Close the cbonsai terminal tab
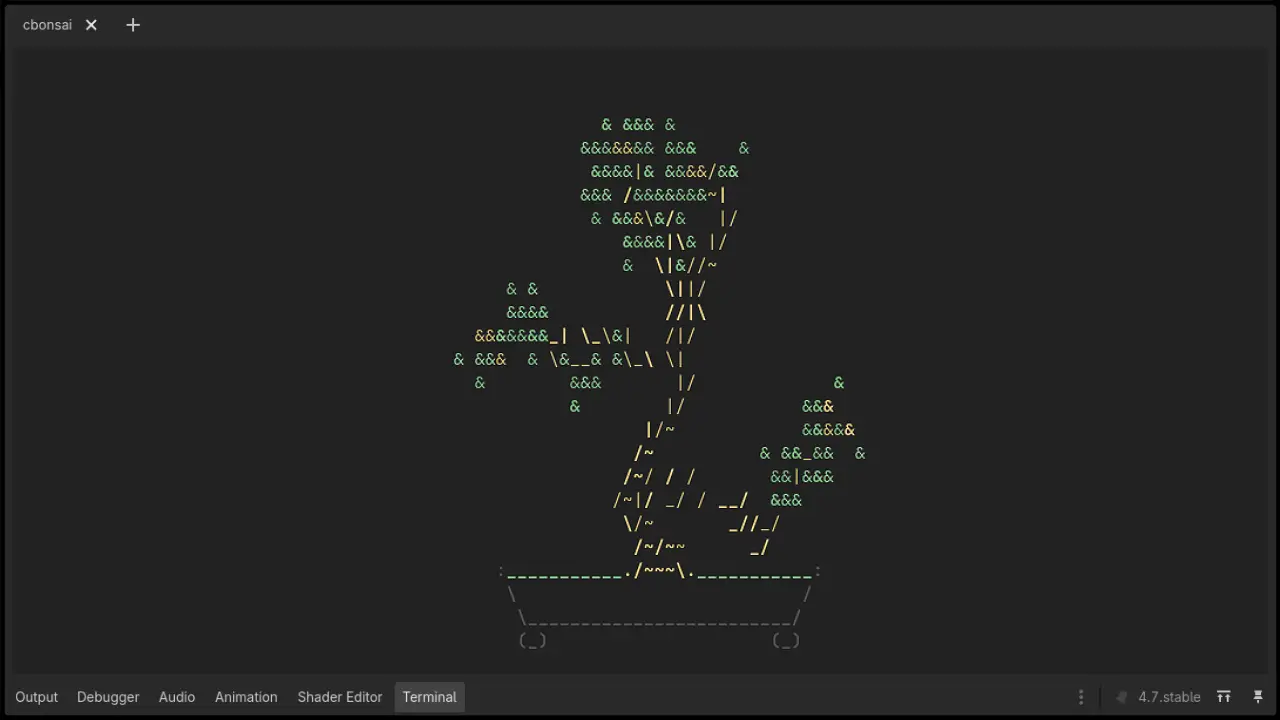 pyautogui.click(x=91, y=25)
